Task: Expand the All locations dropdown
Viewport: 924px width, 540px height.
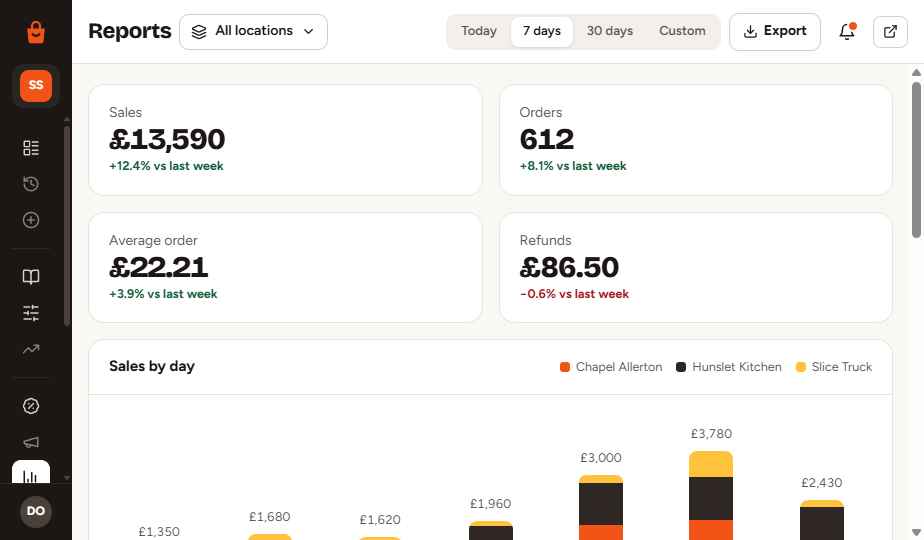Action: (x=253, y=32)
